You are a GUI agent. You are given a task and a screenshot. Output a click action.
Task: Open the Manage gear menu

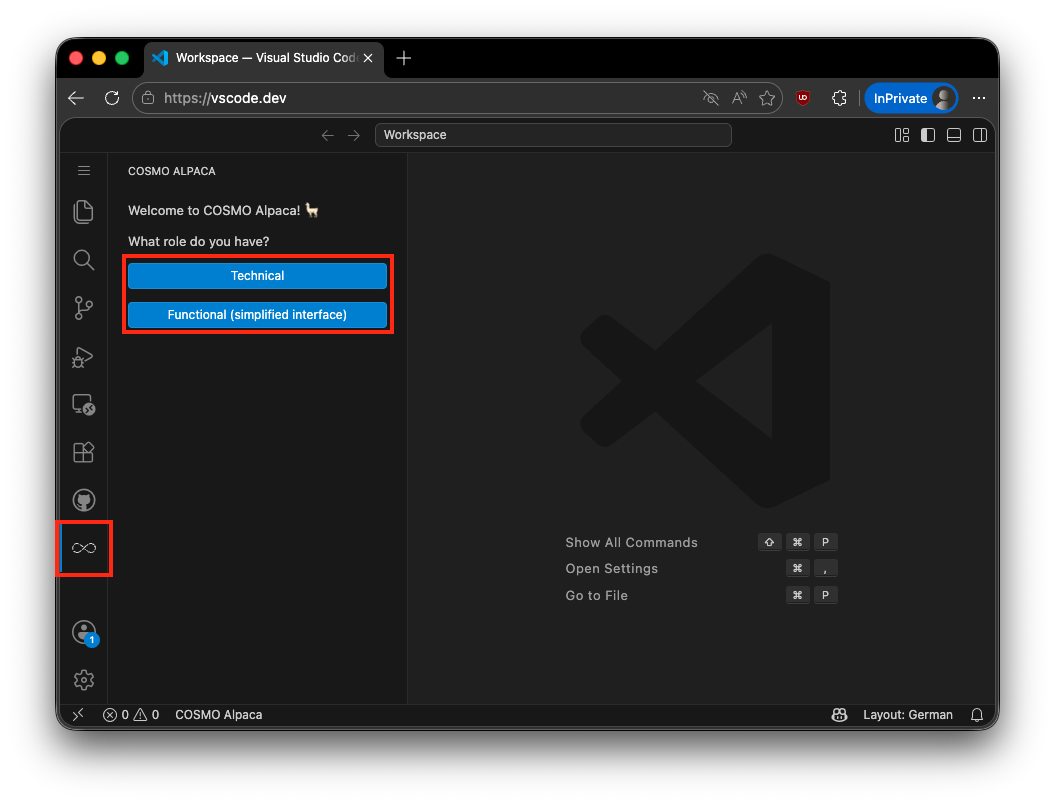coord(83,680)
